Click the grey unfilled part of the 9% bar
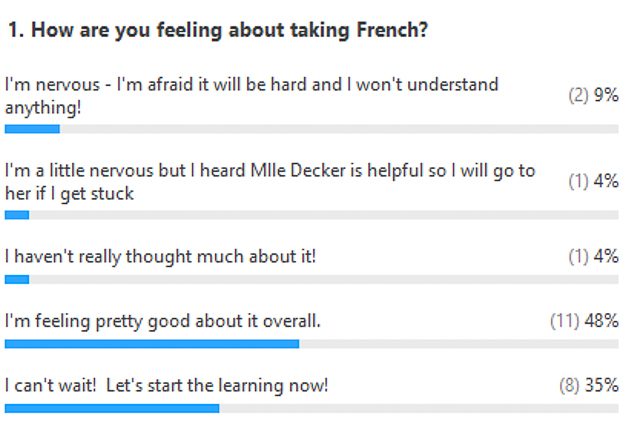 click(339, 129)
